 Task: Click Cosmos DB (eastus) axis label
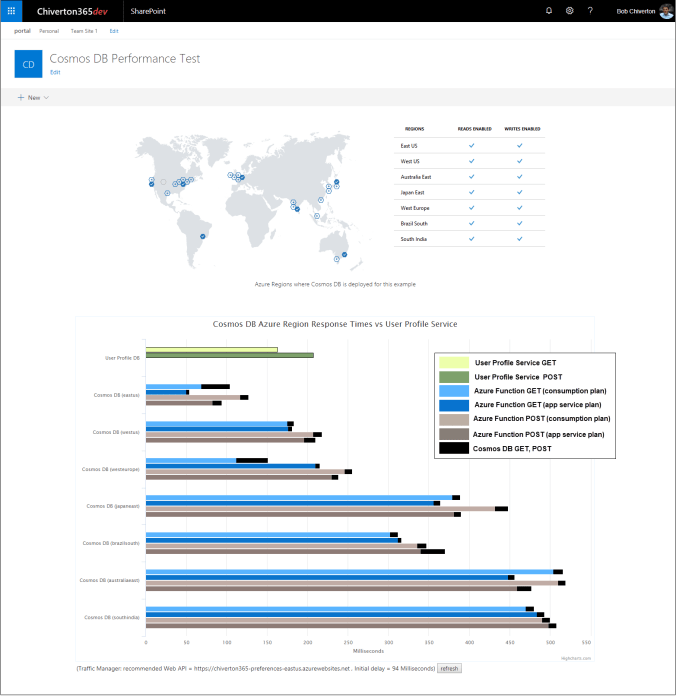click(116, 395)
